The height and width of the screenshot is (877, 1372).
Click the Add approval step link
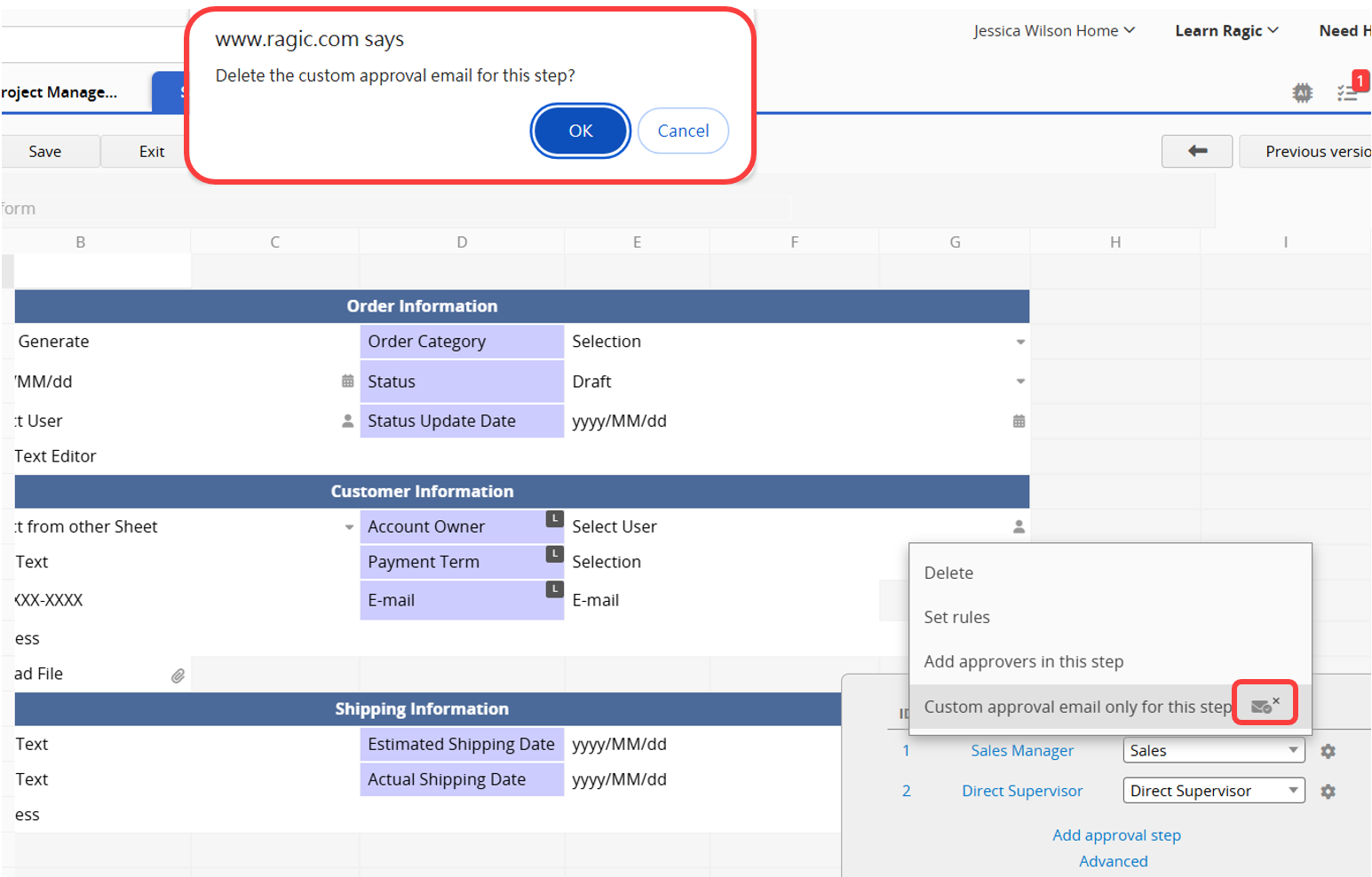1116,835
